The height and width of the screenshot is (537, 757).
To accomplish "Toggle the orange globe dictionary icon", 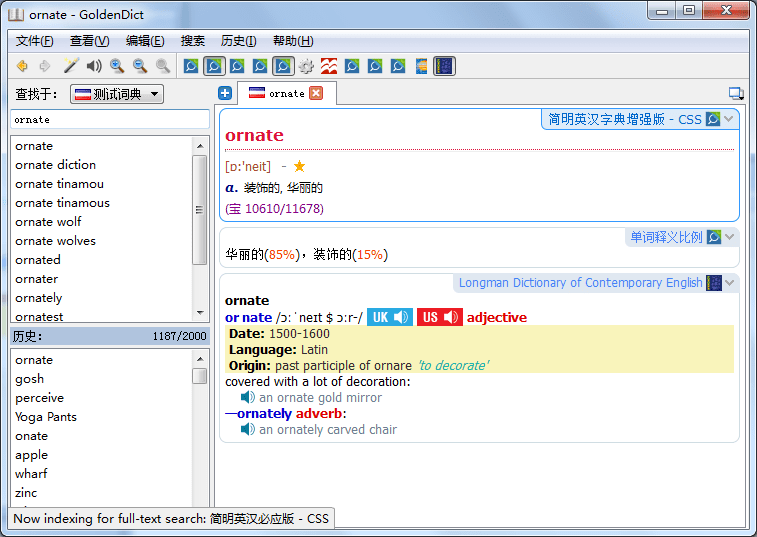I will (x=421, y=66).
